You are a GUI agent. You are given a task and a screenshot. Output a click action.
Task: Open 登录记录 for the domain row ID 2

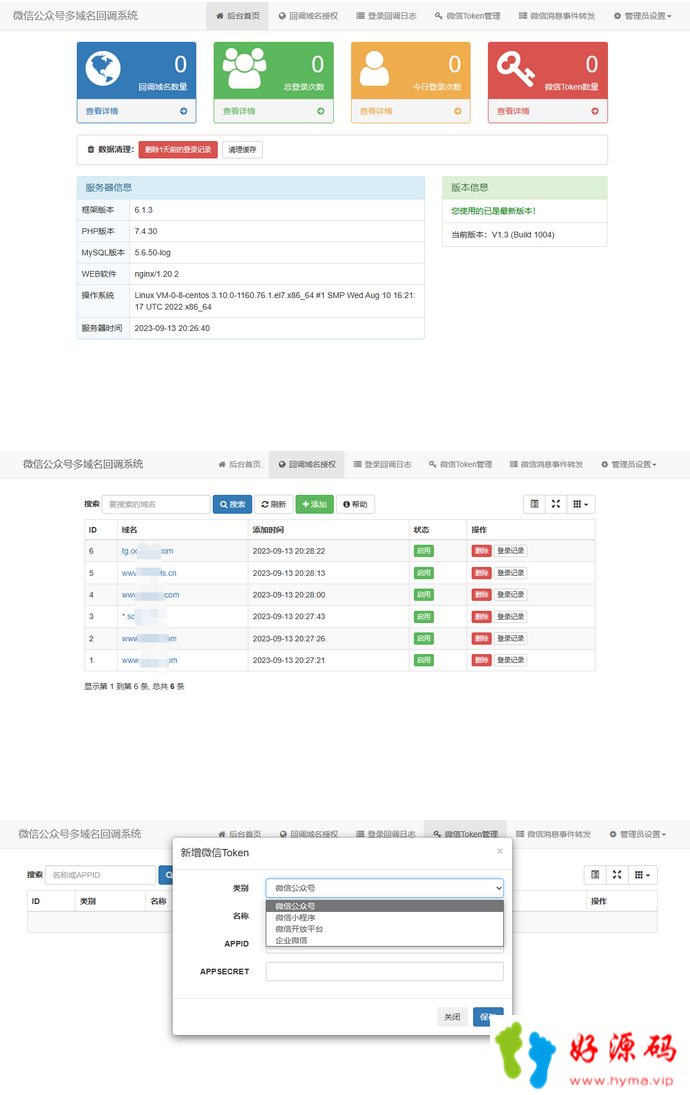click(x=511, y=638)
